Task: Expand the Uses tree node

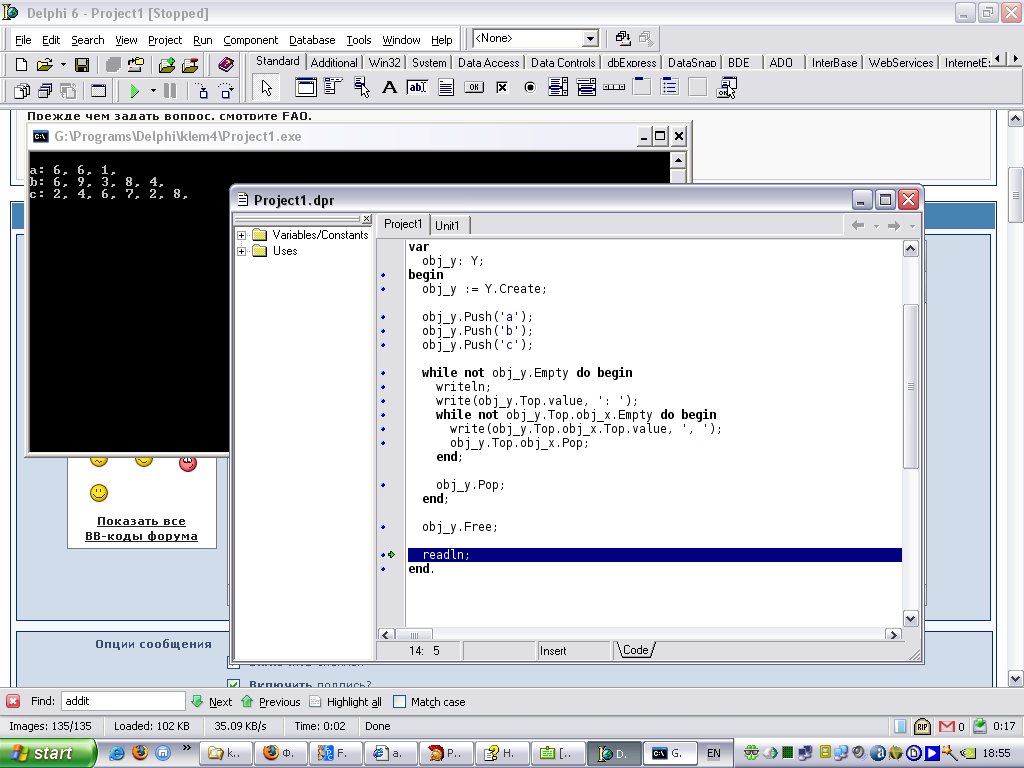Action: (242, 251)
